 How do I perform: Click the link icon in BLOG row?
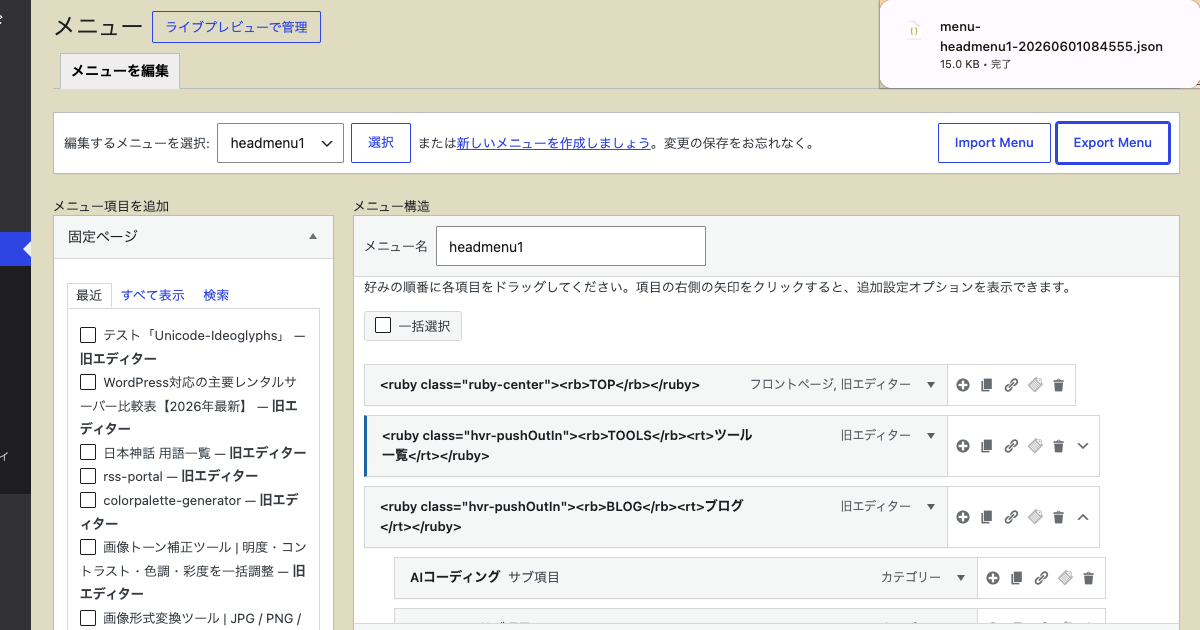(1011, 517)
